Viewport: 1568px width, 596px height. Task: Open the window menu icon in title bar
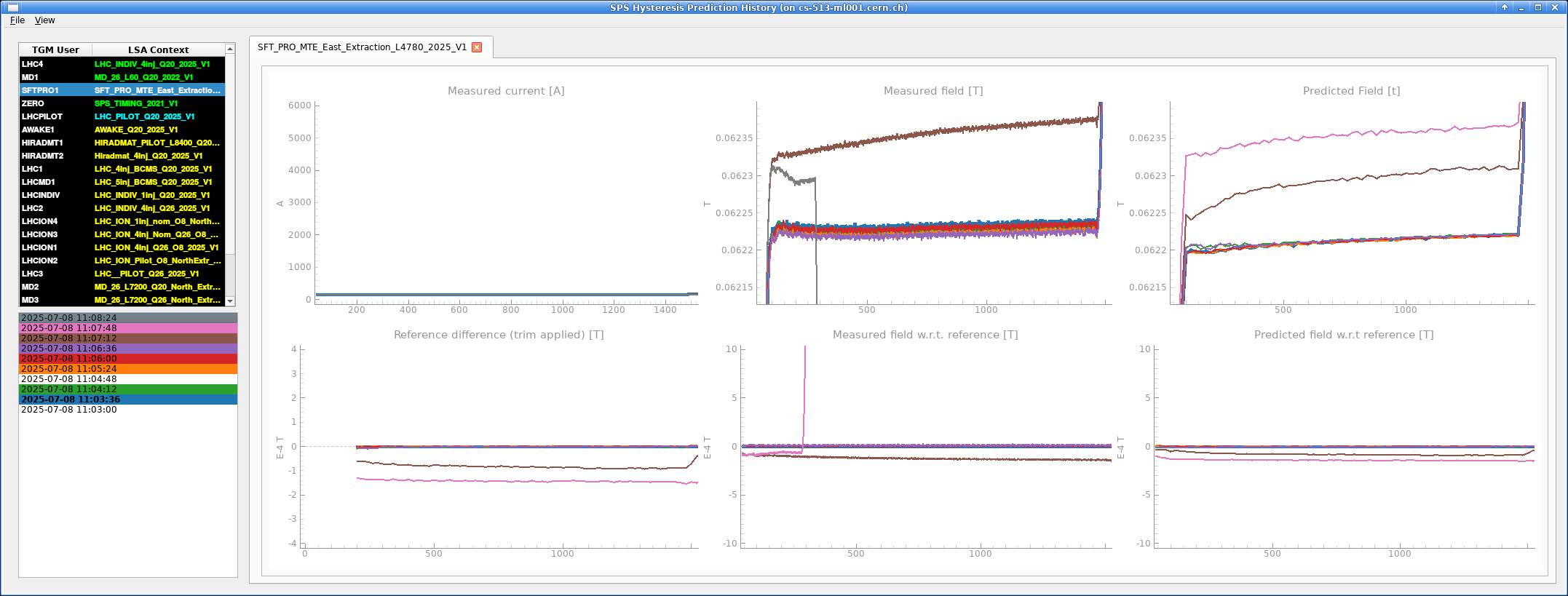point(12,7)
